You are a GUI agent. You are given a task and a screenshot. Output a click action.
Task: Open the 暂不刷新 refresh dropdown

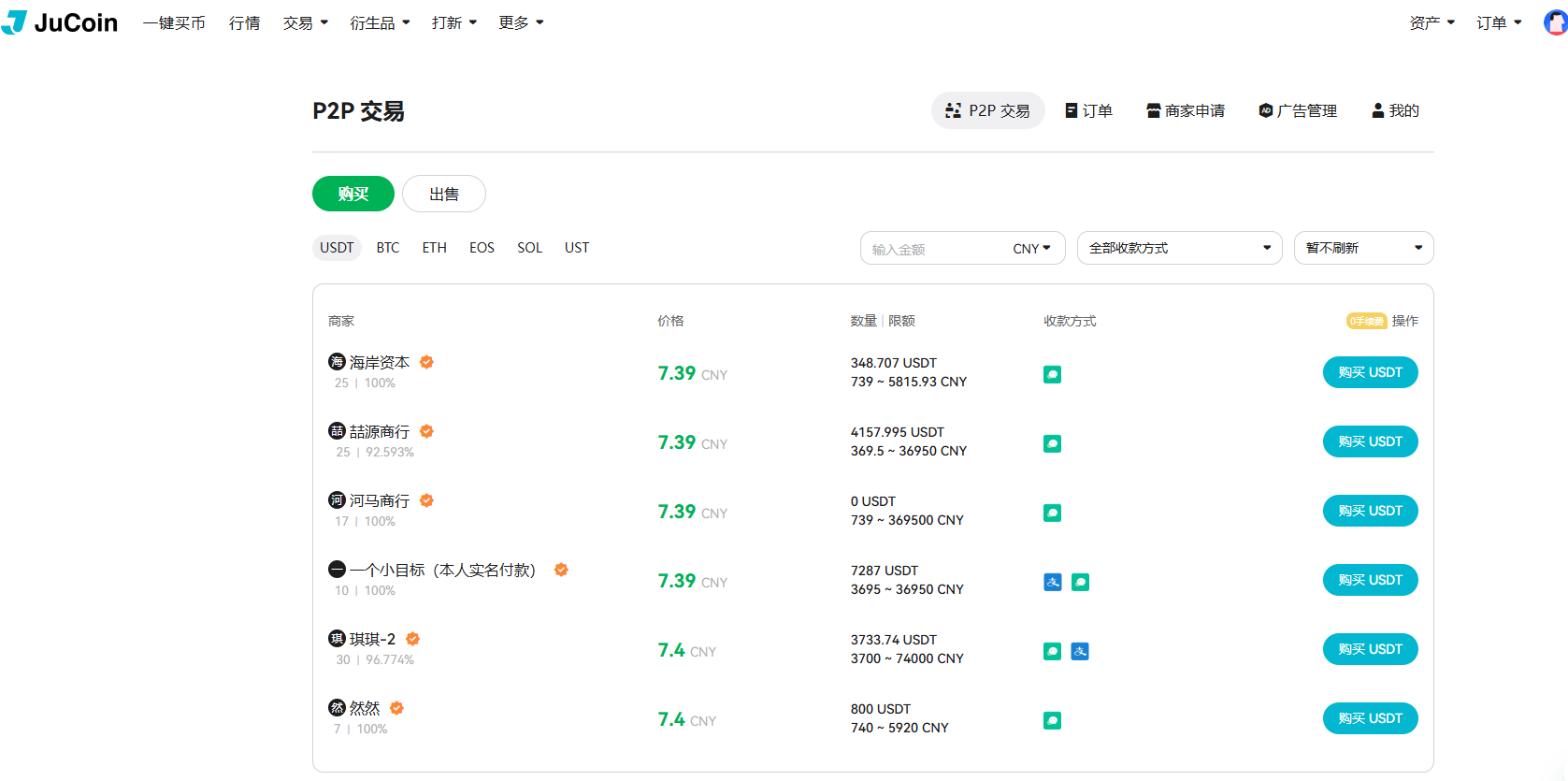click(1363, 248)
